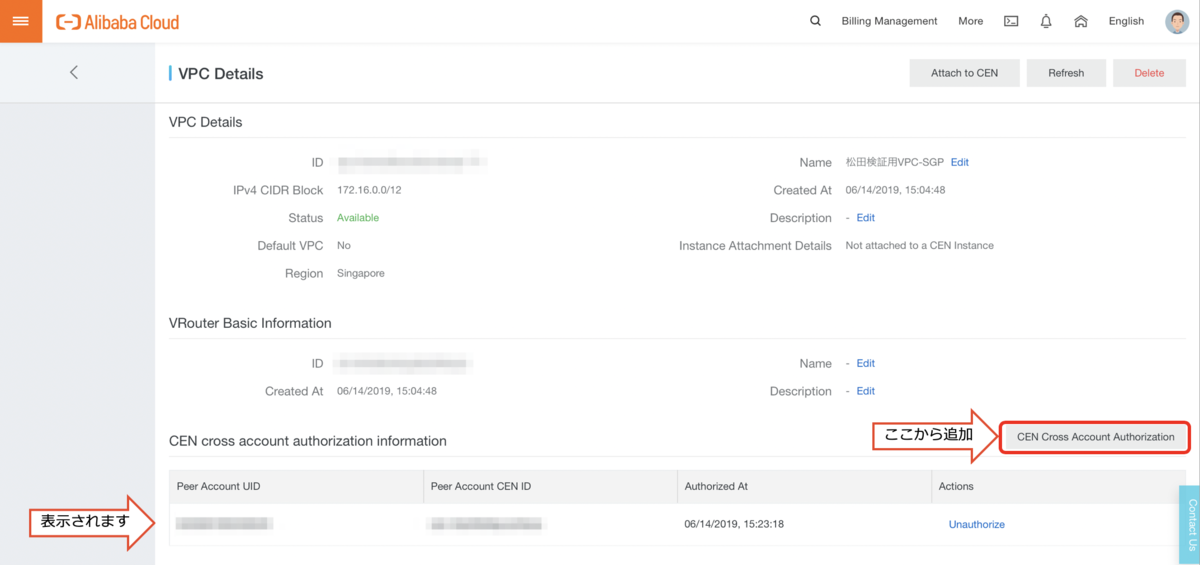Click the home console icon
Screen dimensions: 1200x565
pyautogui.click(x=1081, y=21)
